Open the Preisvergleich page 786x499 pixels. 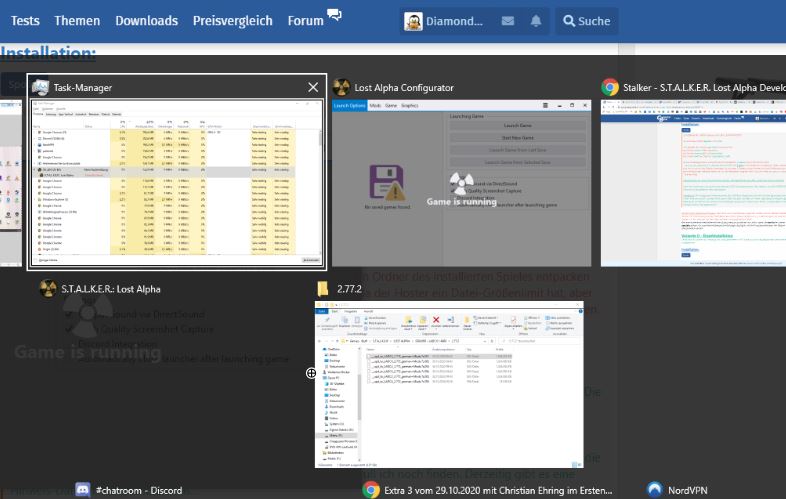(233, 21)
